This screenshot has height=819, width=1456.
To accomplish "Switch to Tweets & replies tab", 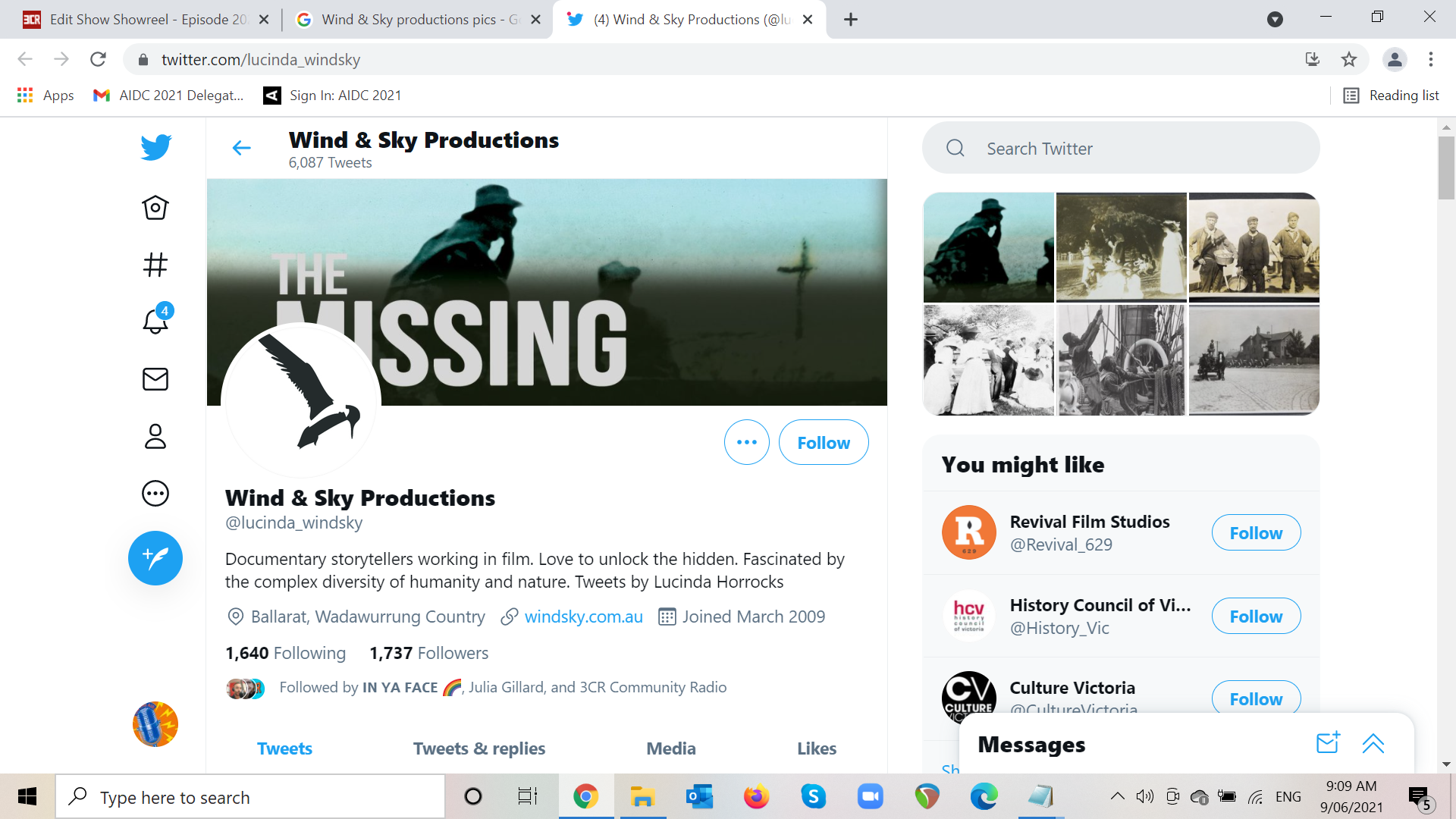I will click(x=479, y=748).
